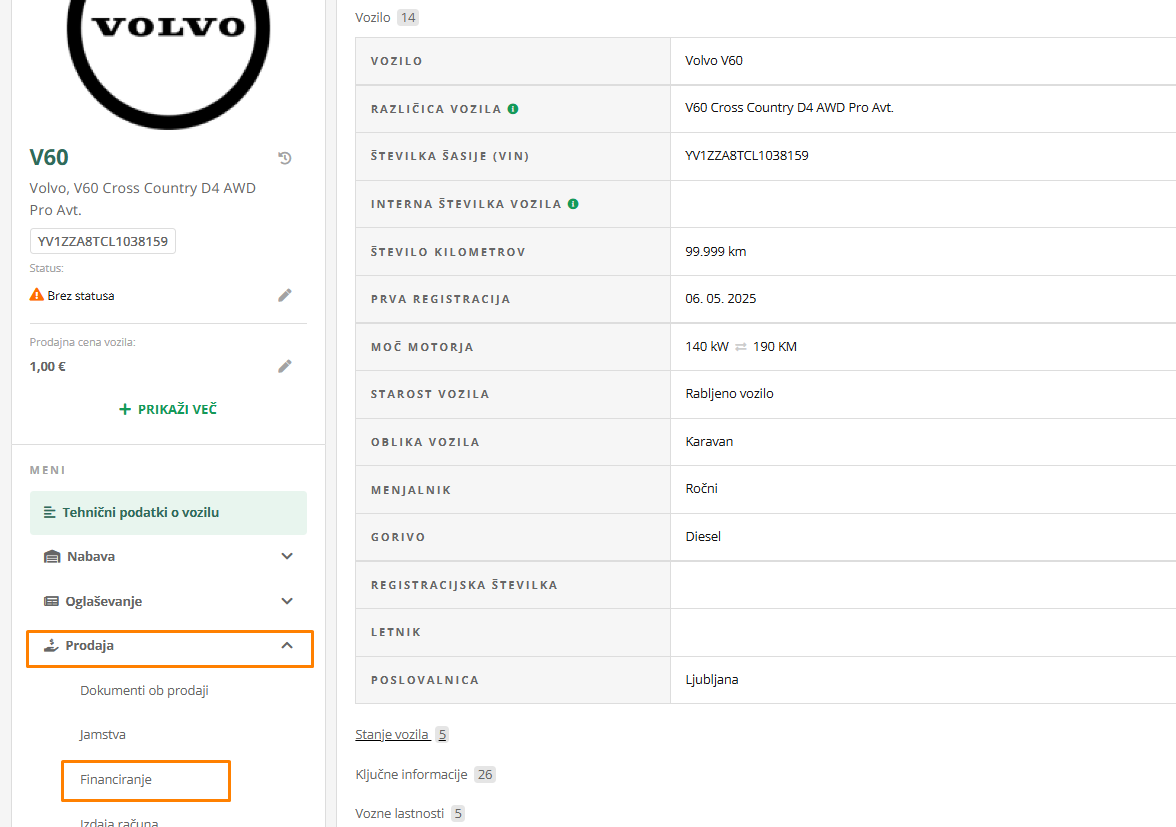Open the Nabava menu item
This screenshot has height=827, width=1176.
coord(169,556)
